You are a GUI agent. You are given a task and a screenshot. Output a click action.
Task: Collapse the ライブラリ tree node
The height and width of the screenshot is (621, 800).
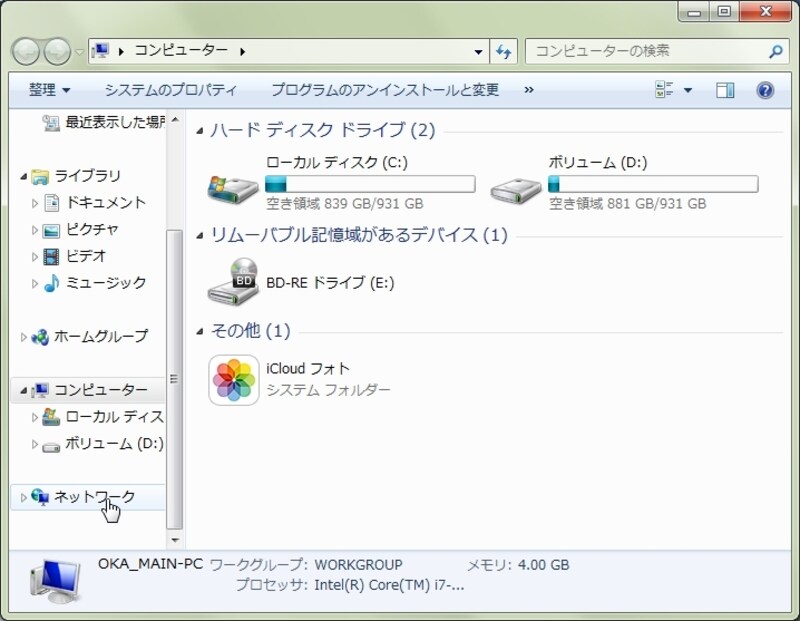tap(24, 177)
